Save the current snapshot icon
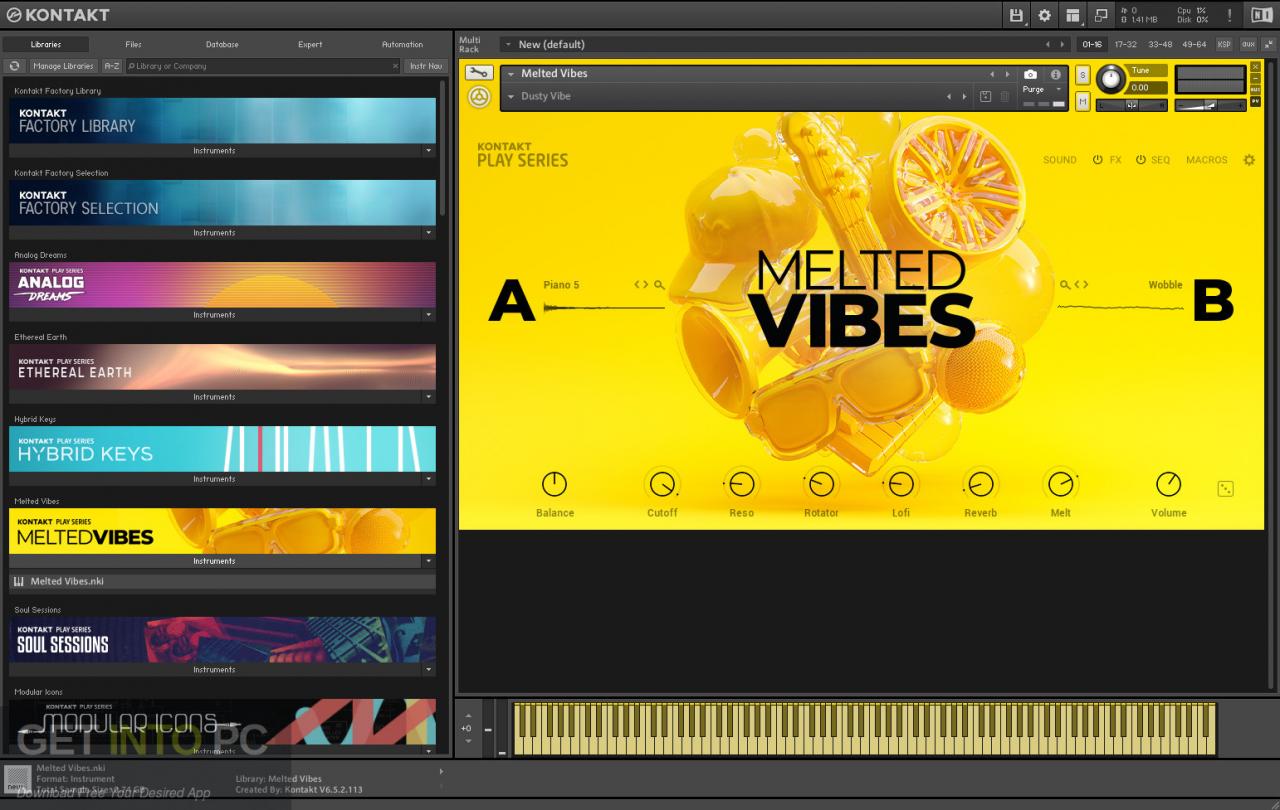This screenshot has height=810, width=1280. pyautogui.click(x=985, y=96)
